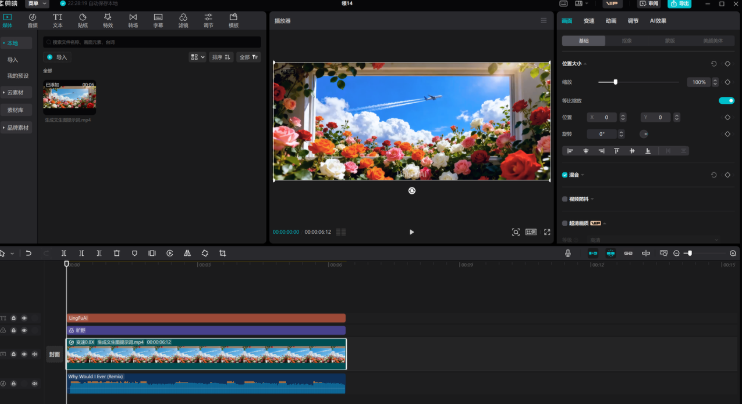Open the Text (文本) tool panel

point(57,20)
